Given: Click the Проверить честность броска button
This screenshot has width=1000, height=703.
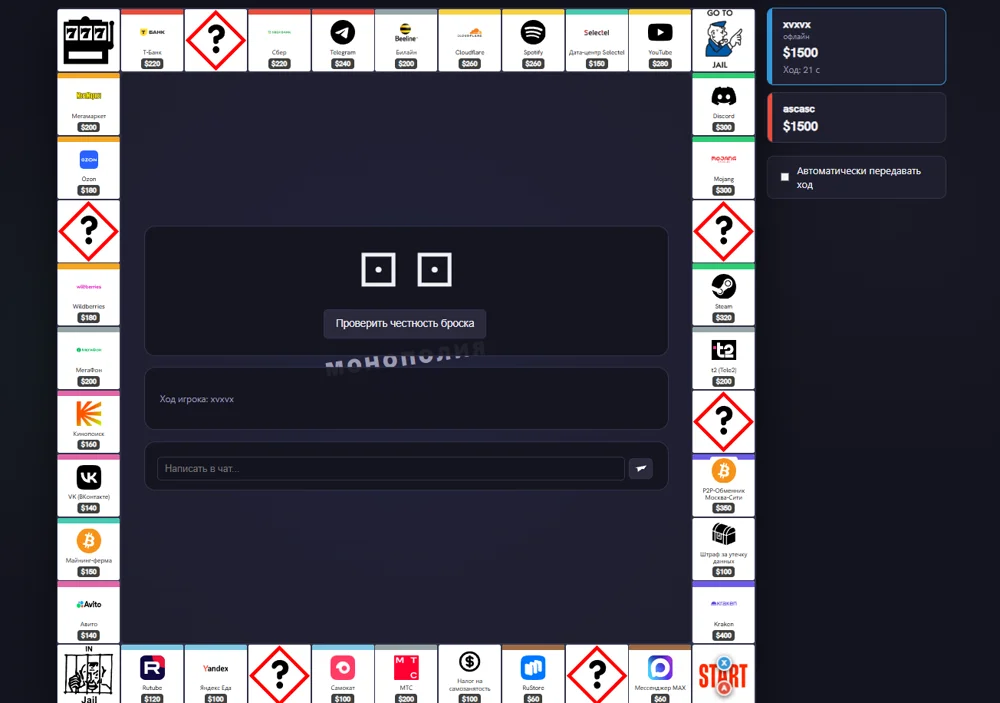Looking at the screenshot, I should point(405,323).
